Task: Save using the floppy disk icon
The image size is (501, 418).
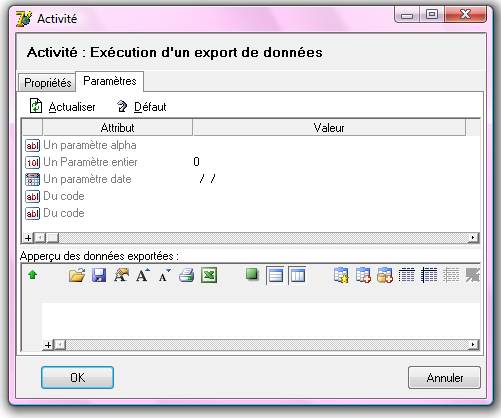Action: click(x=99, y=276)
